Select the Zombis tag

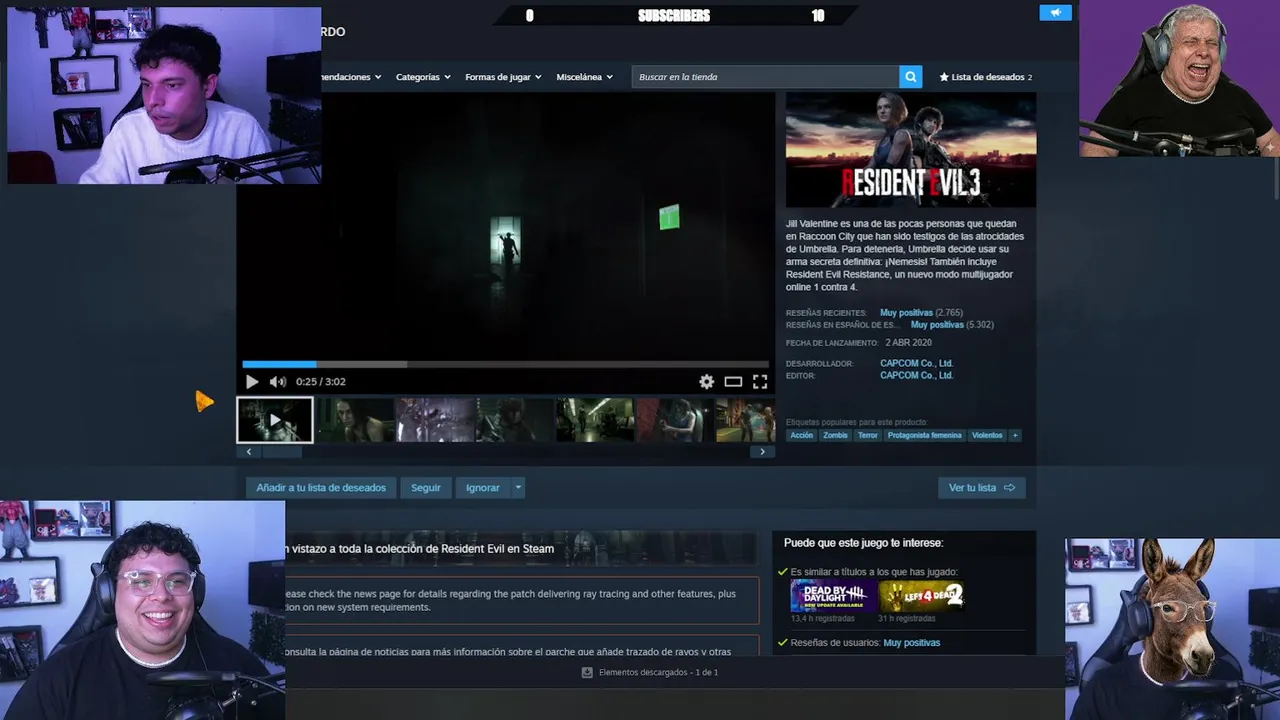click(x=835, y=435)
